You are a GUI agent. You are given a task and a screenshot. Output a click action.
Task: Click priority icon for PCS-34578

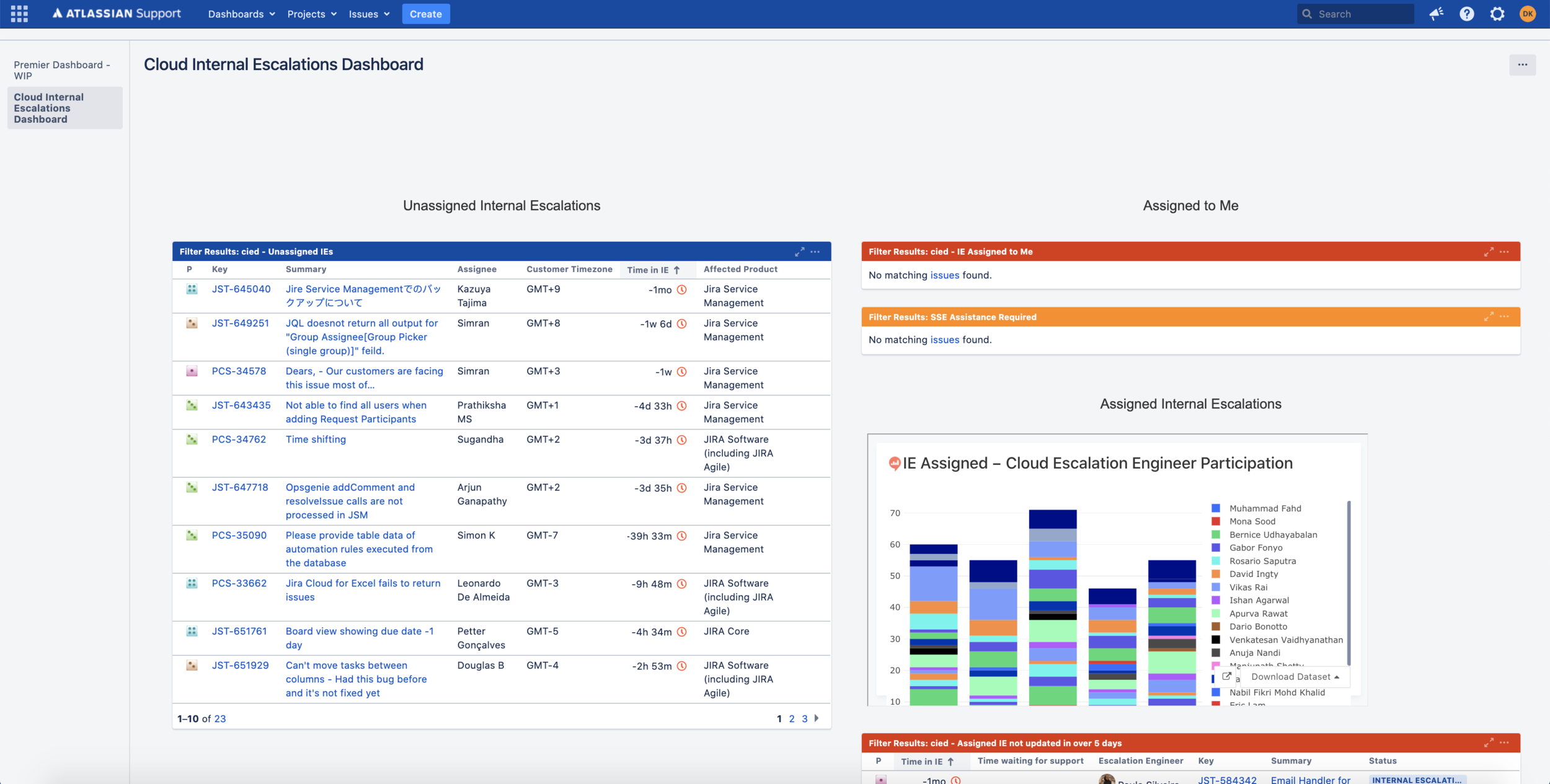[192, 371]
